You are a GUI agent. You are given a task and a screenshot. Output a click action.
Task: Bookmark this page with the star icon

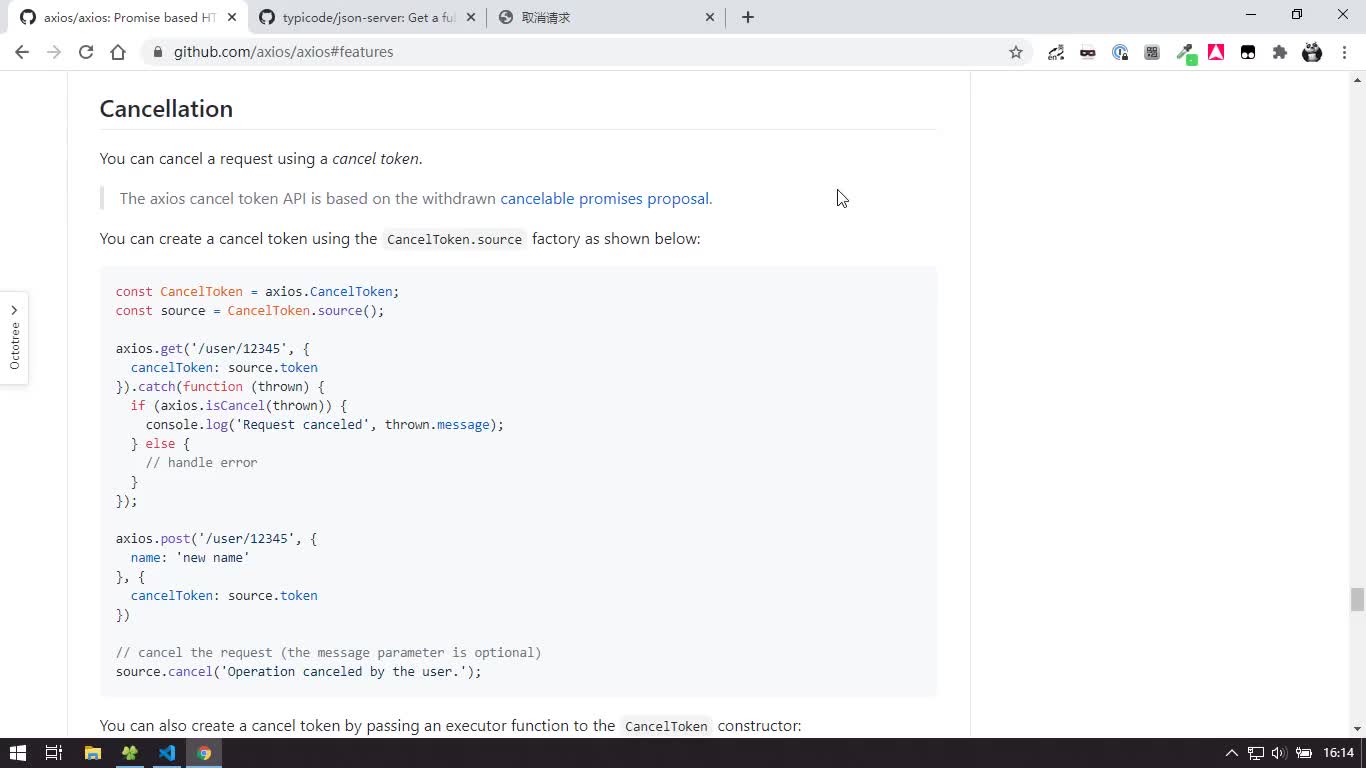(1016, 52)
